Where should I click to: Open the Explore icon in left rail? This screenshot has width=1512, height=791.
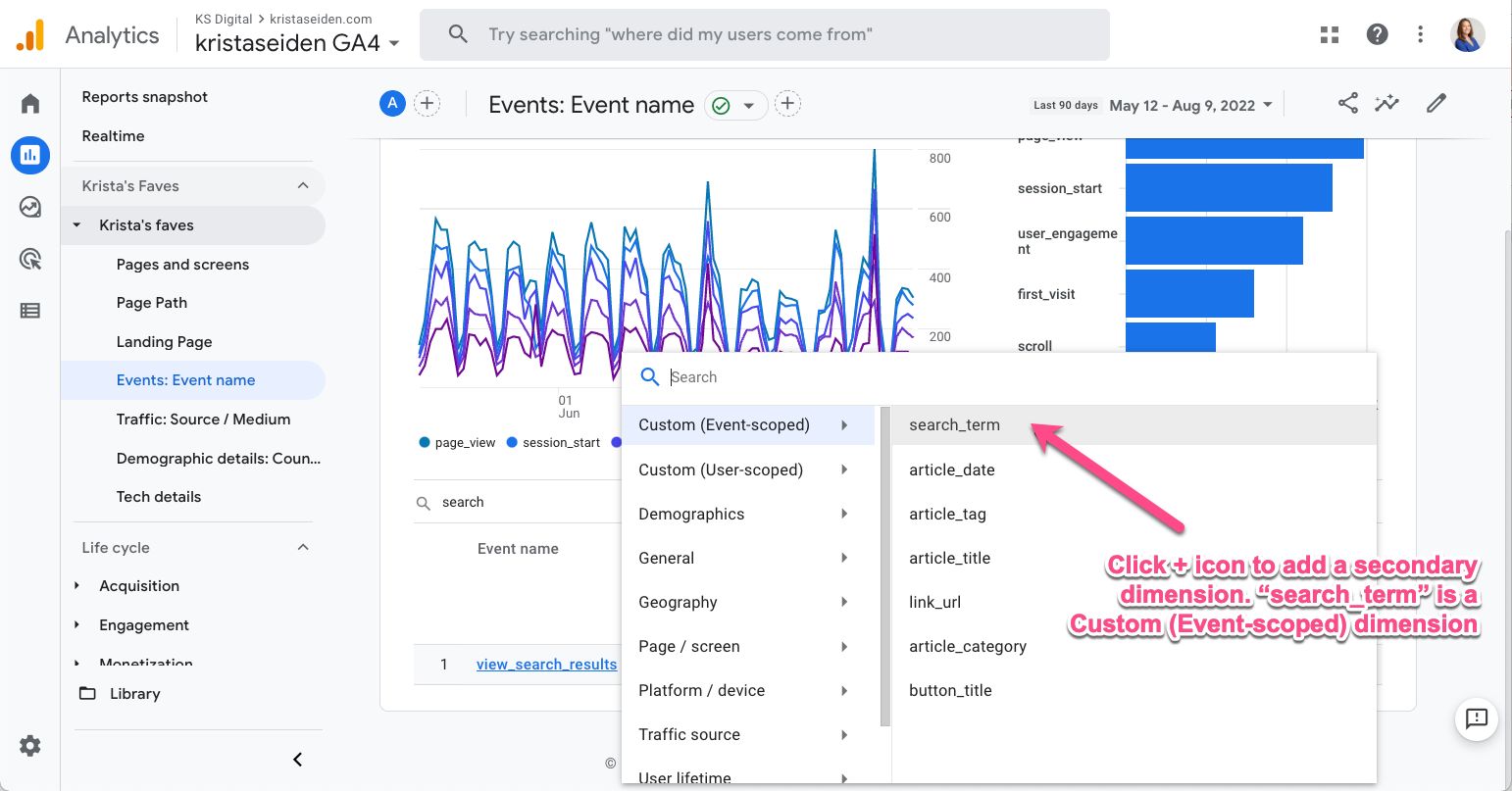30,207
